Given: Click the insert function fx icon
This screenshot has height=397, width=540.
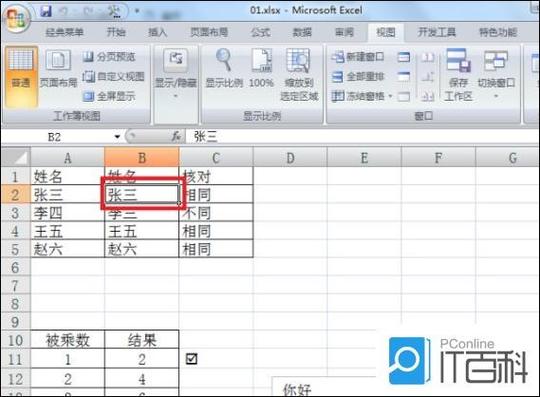Looking at the screenshot, I should [x=176, y=137].
